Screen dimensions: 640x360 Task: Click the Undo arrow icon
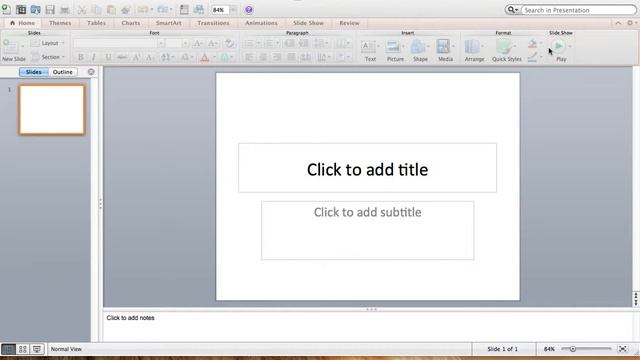142,9
